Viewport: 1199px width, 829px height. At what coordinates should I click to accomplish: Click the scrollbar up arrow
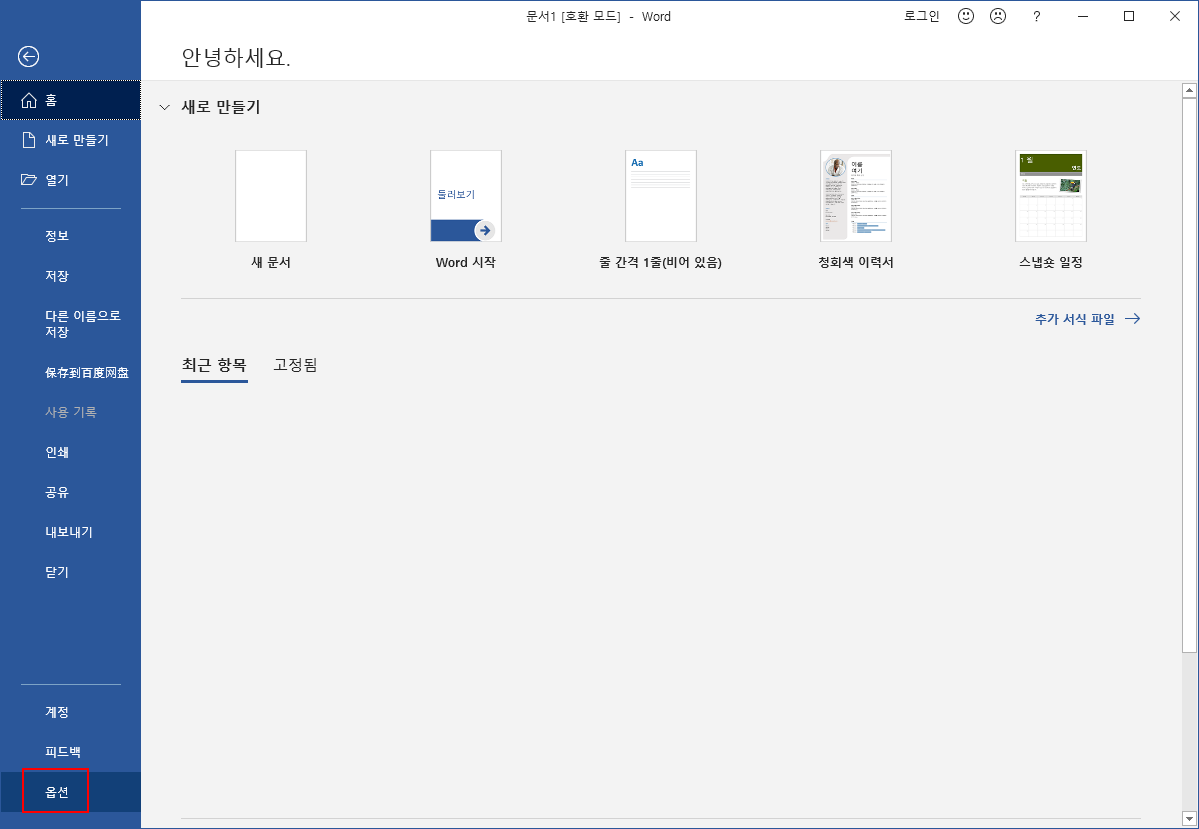click(1189, 90)
